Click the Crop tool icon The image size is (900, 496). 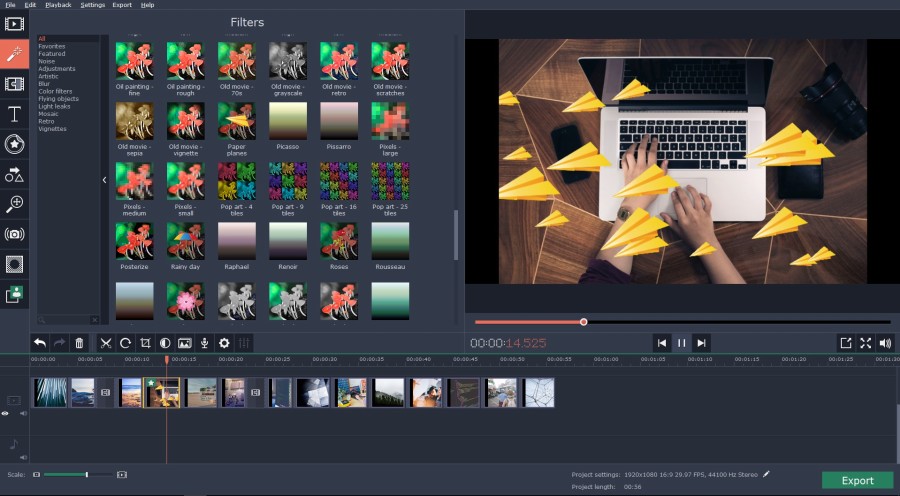click(145, 343)
